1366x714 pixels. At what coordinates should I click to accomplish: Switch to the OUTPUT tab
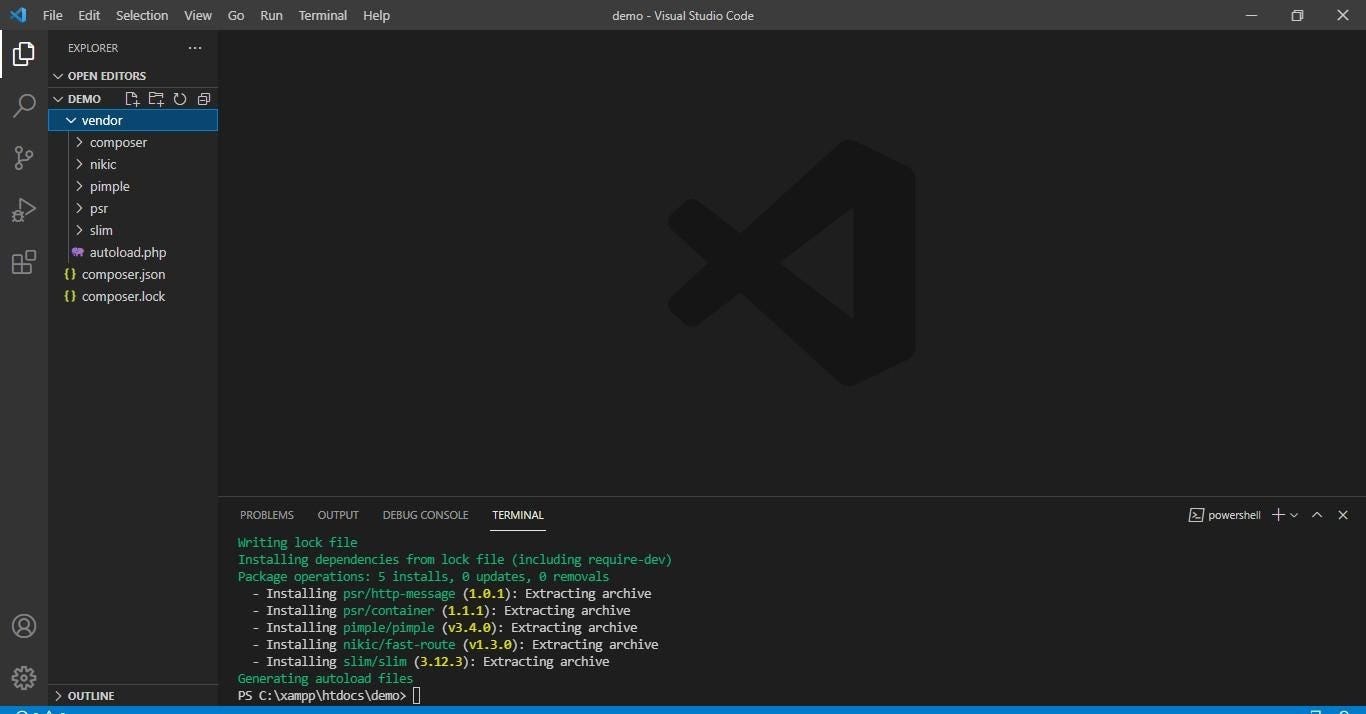338,515
